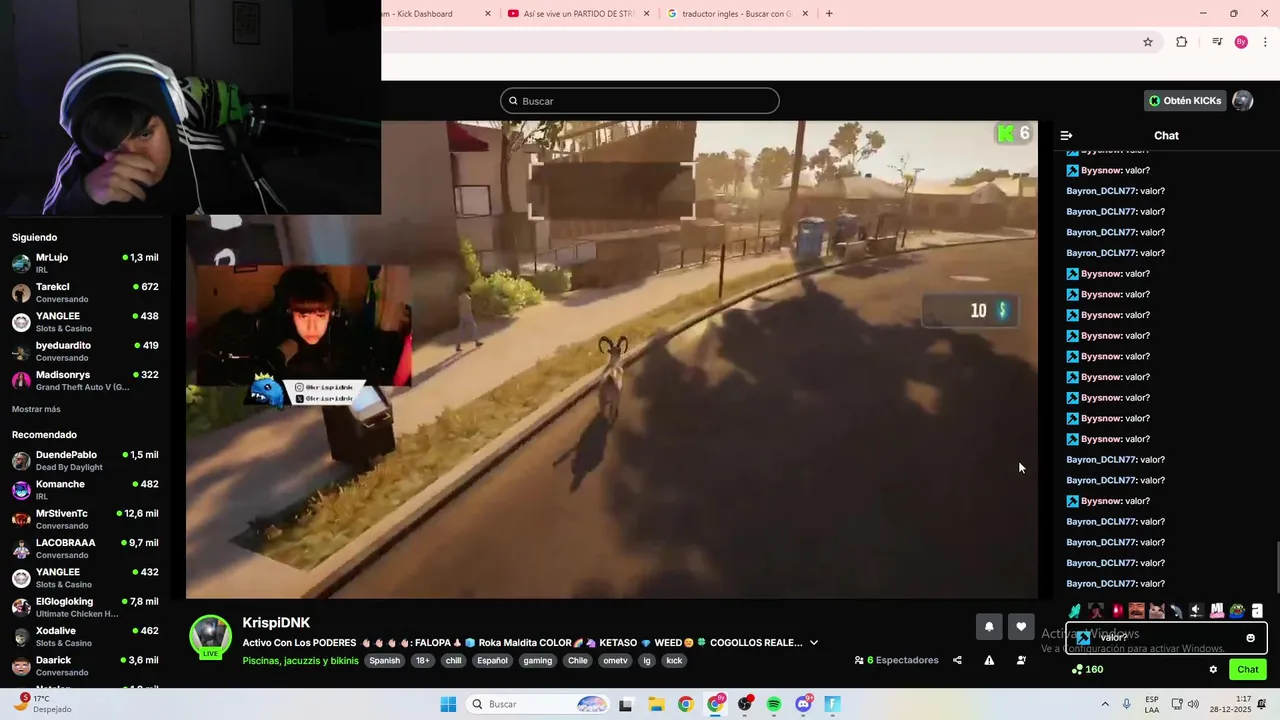This screenshot has width=1280, height=720.
Task: Open the Chrome profile avatar
Action: click(1241, 42)
